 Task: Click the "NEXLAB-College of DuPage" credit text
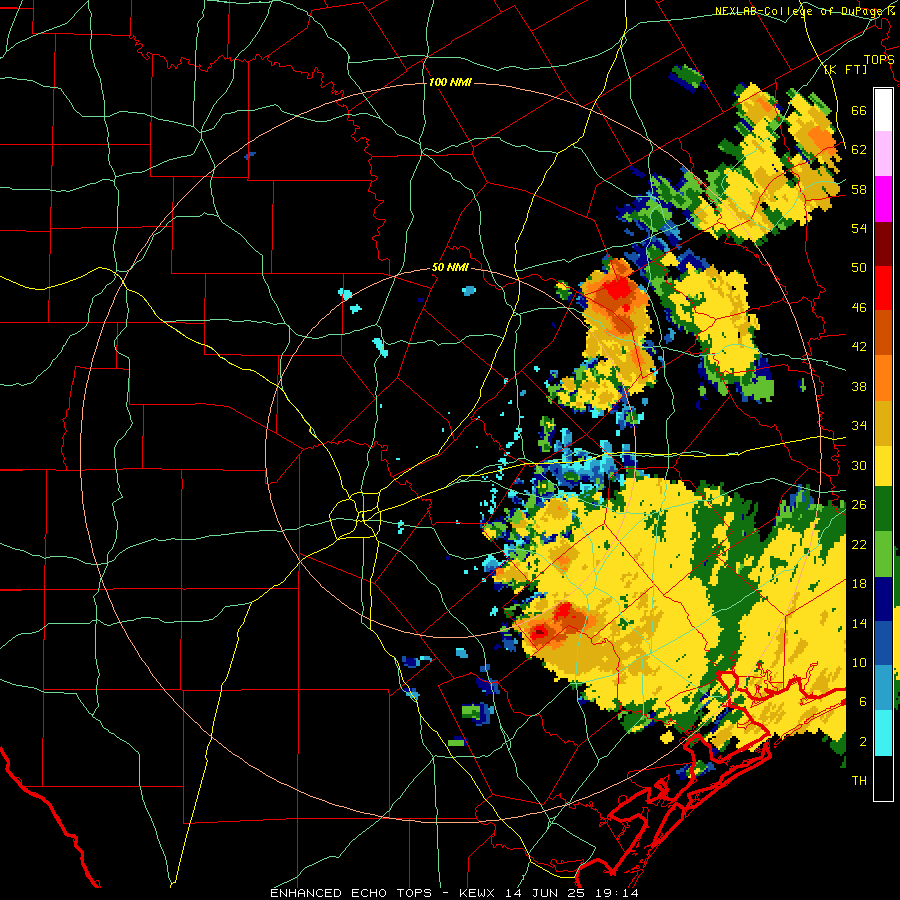[801, 11]
